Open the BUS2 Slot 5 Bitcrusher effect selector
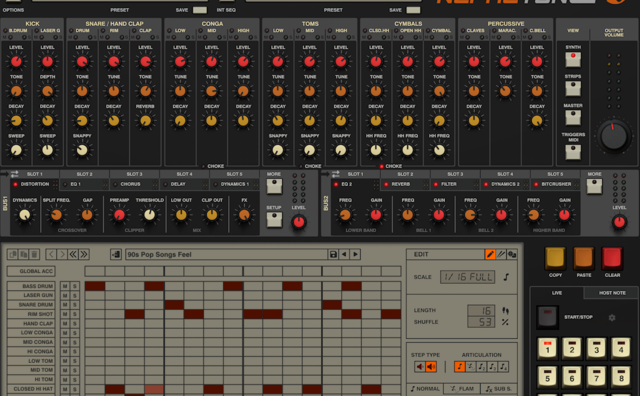640x396 pixels. 555,185
